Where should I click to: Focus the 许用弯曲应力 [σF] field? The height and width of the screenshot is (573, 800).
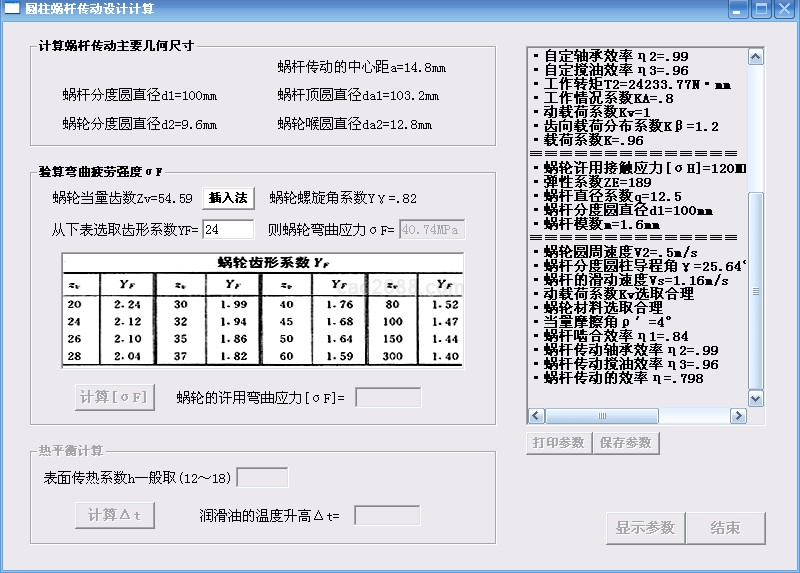coord(388,398)
